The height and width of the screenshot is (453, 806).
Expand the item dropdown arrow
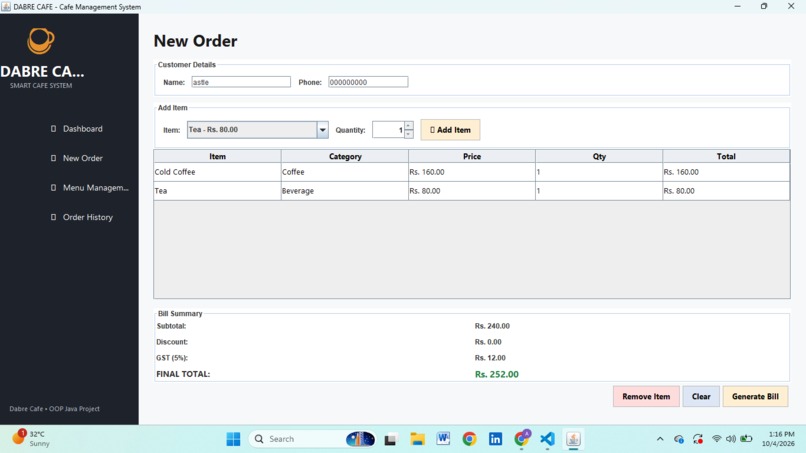323,130
